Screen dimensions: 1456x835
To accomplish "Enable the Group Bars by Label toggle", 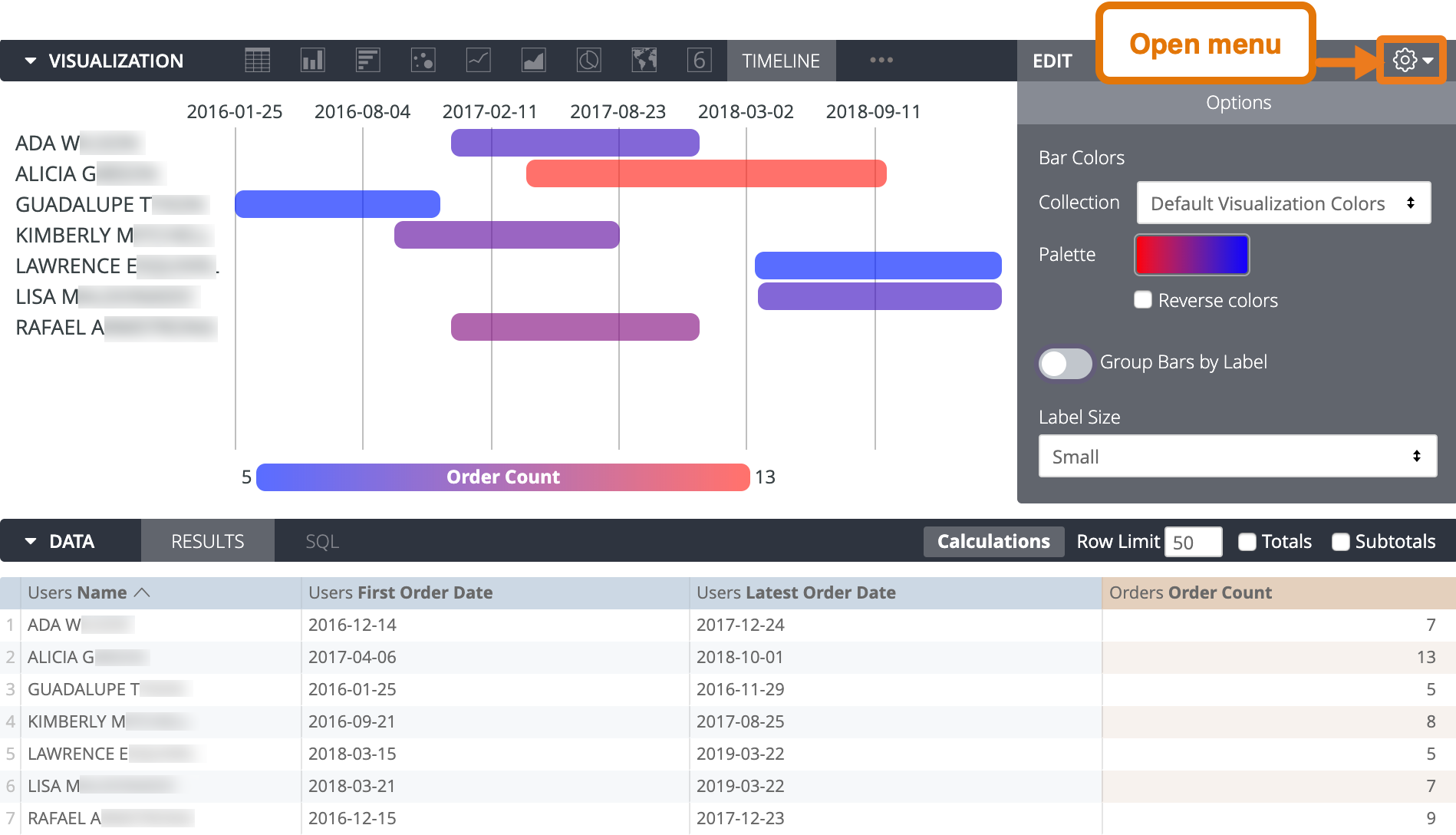I will coord(1065,364).
